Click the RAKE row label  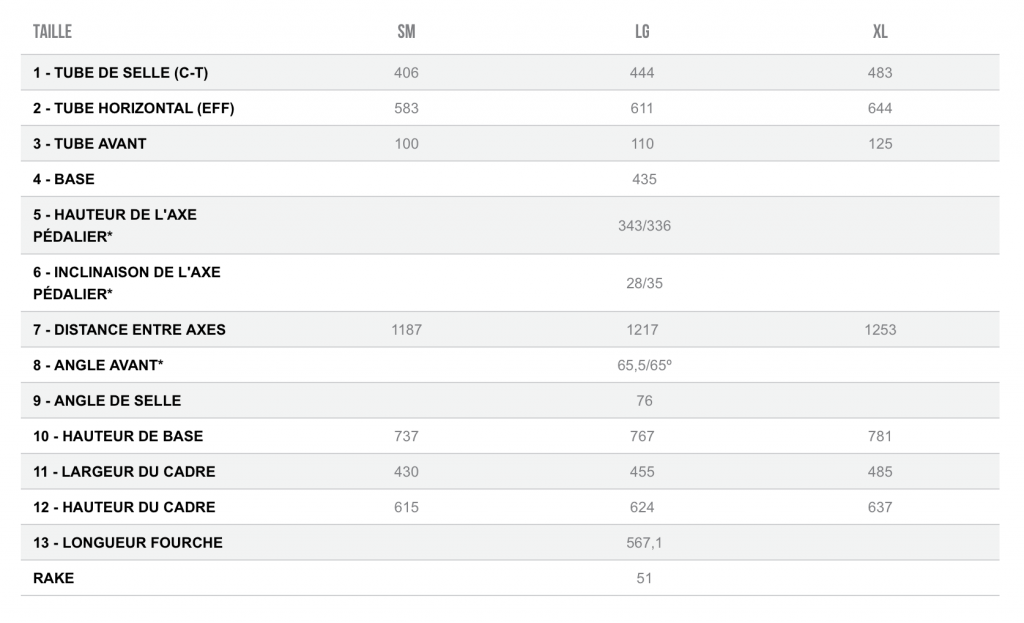point(54,578)
